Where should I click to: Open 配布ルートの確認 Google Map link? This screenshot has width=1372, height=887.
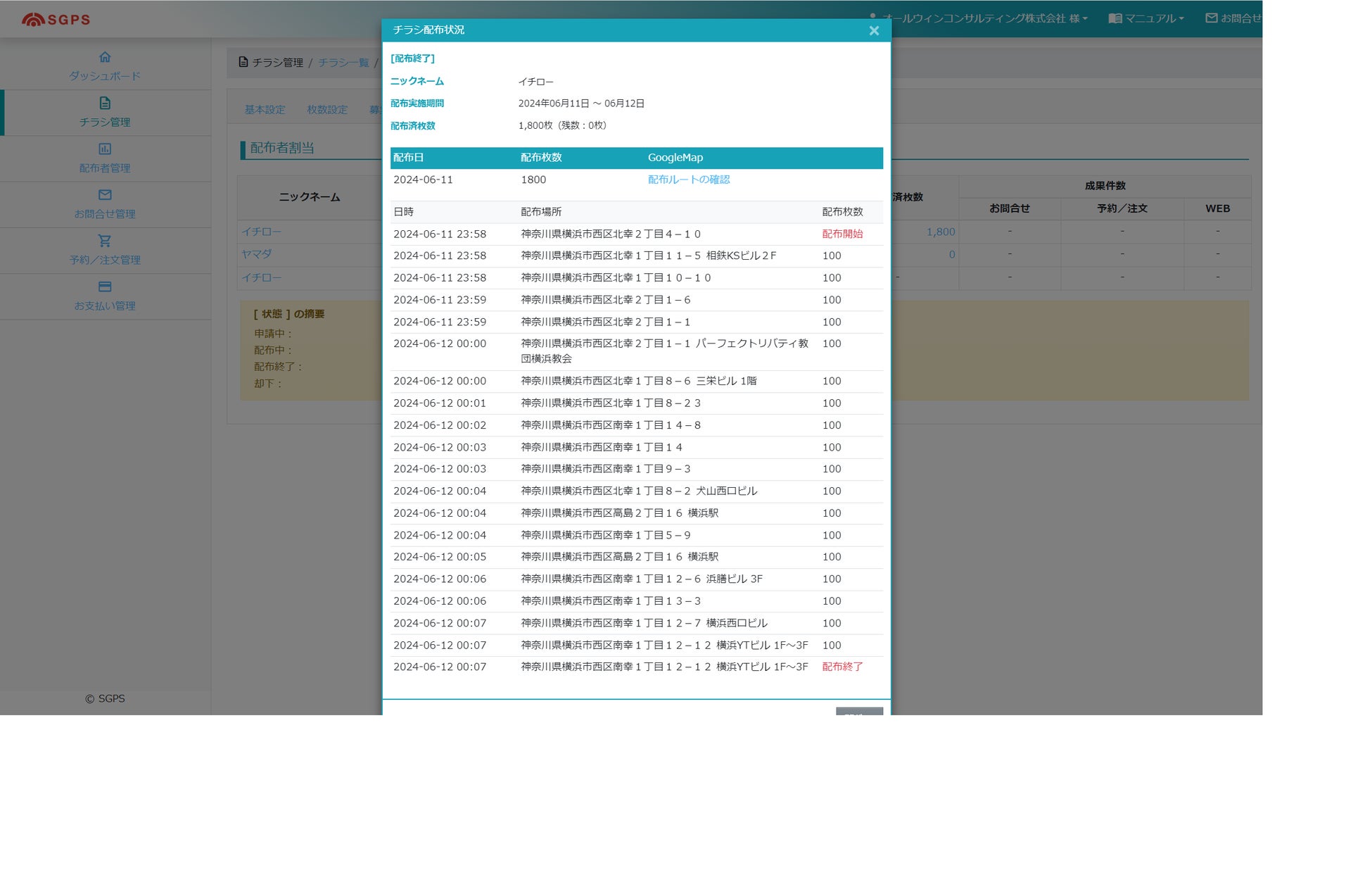pyautogui.click(x=688, y=180)
